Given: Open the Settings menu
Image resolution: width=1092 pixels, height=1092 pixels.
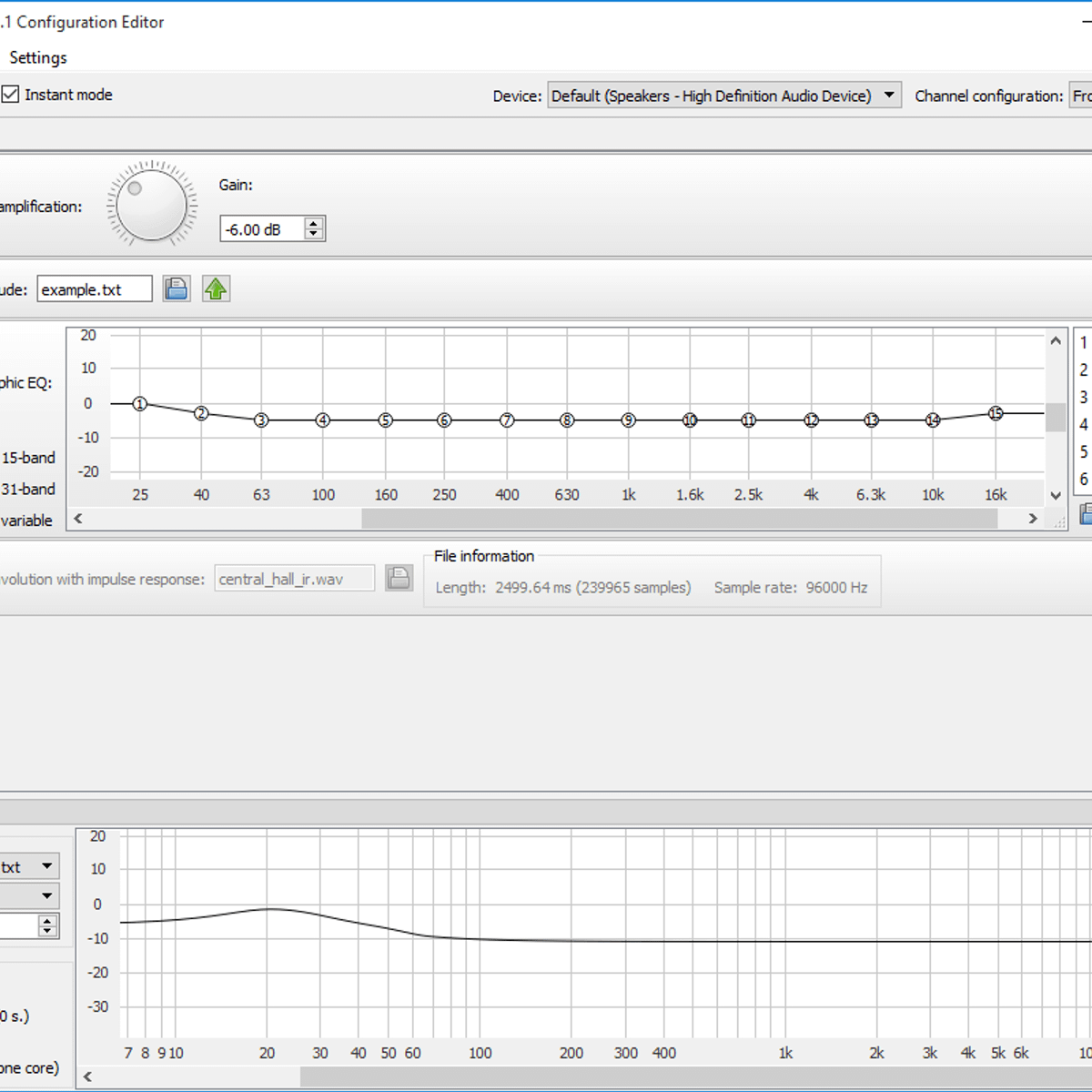Looking at the screenshot, I should click(38, 57).
